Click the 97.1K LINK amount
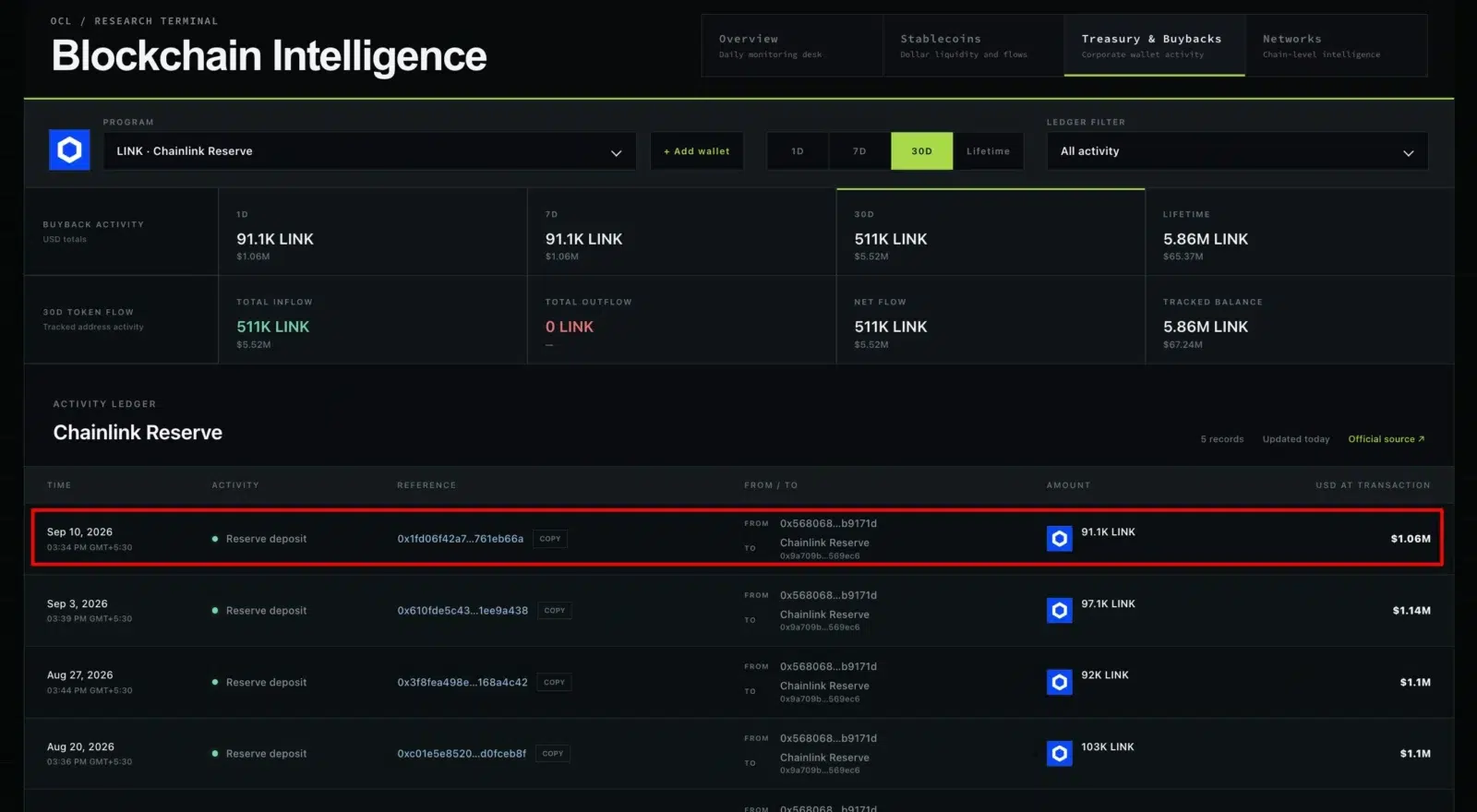Screen dimensions: 1477x812 click(1109, 604)
